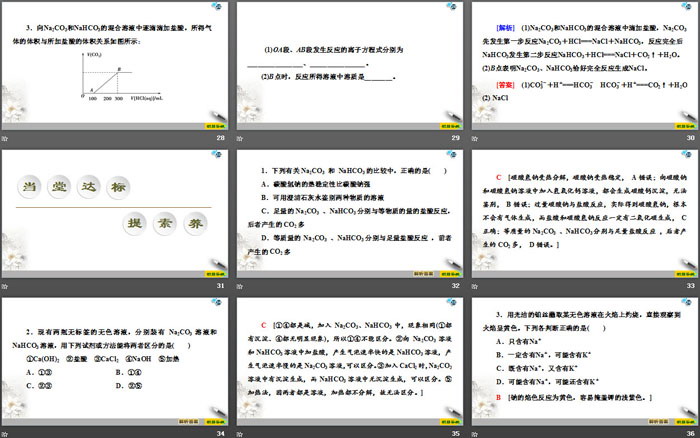The width and height of the screenshot is (700, 438).
Task: Click the slide number 29 label
Action: pos(455,138)
